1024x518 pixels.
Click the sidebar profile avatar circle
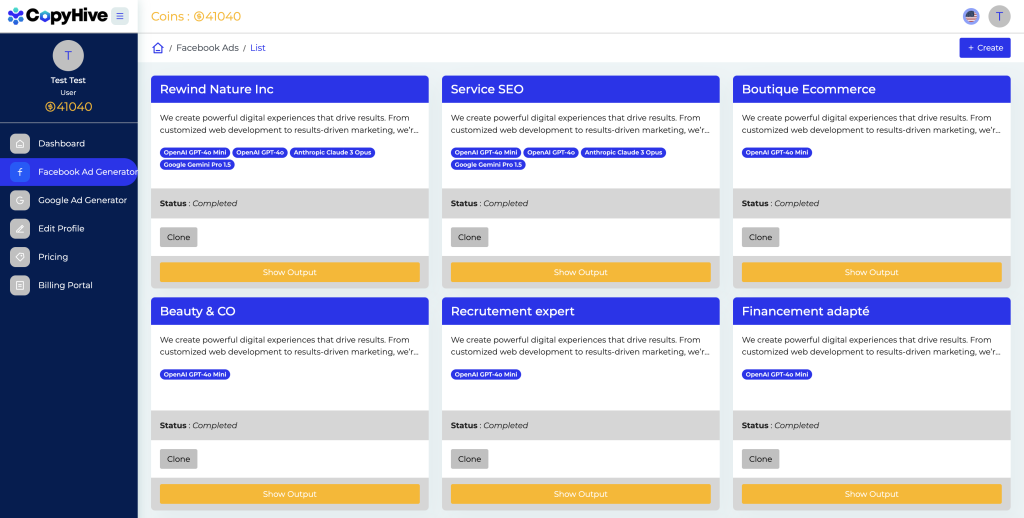click(68, 56)
